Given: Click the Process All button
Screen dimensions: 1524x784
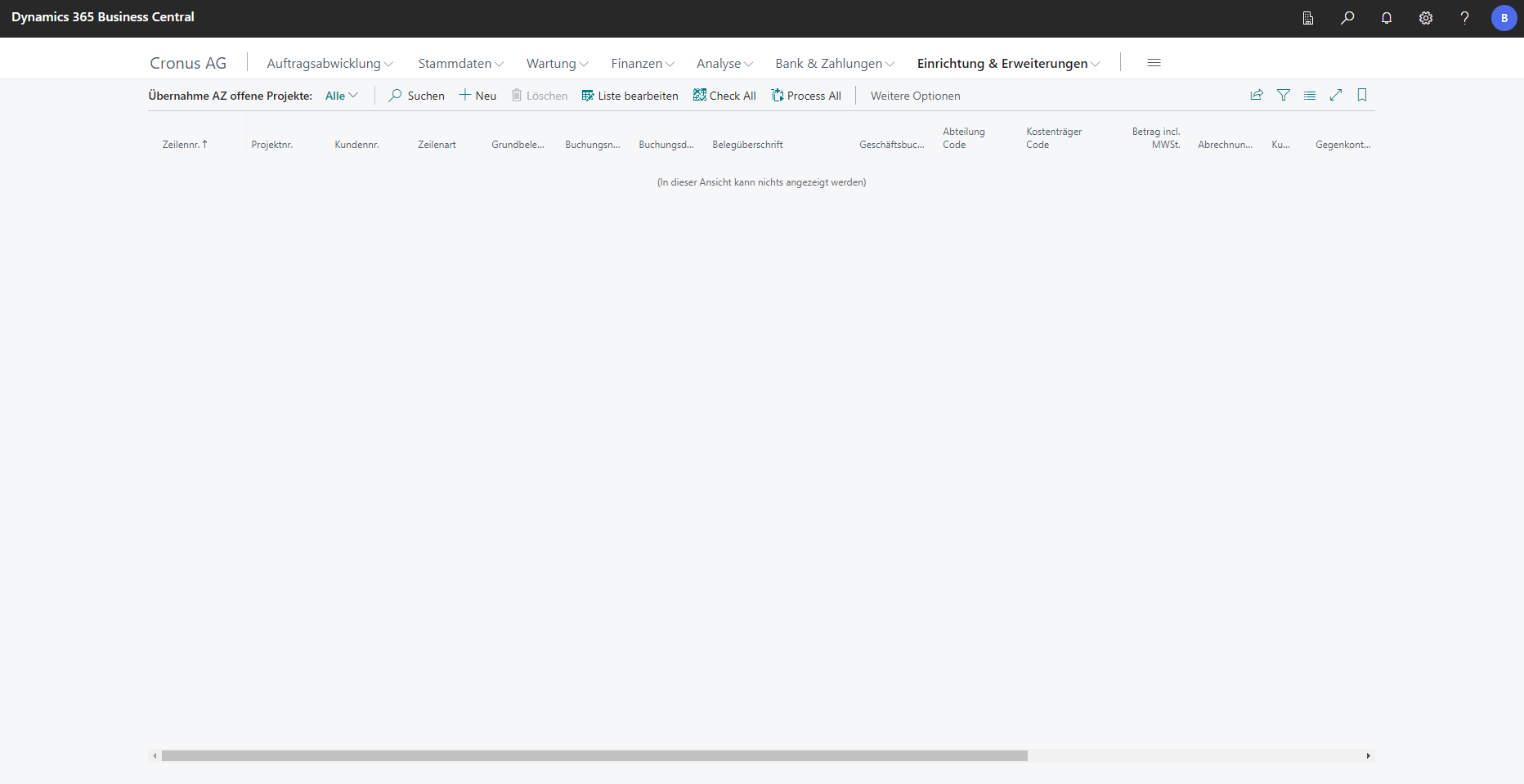Looking at the screenshot, I should point(806,96).
